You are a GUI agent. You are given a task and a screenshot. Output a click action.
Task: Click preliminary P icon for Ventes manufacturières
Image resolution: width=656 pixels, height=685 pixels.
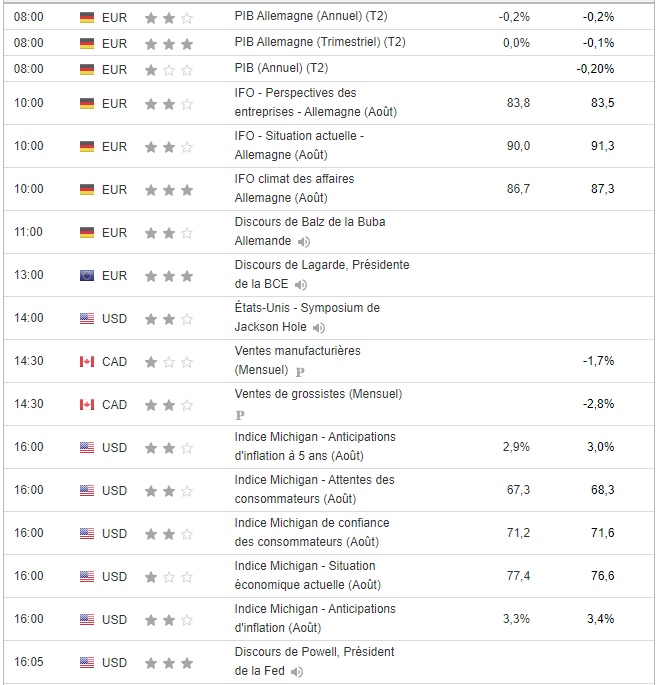(x=300, y=371)
